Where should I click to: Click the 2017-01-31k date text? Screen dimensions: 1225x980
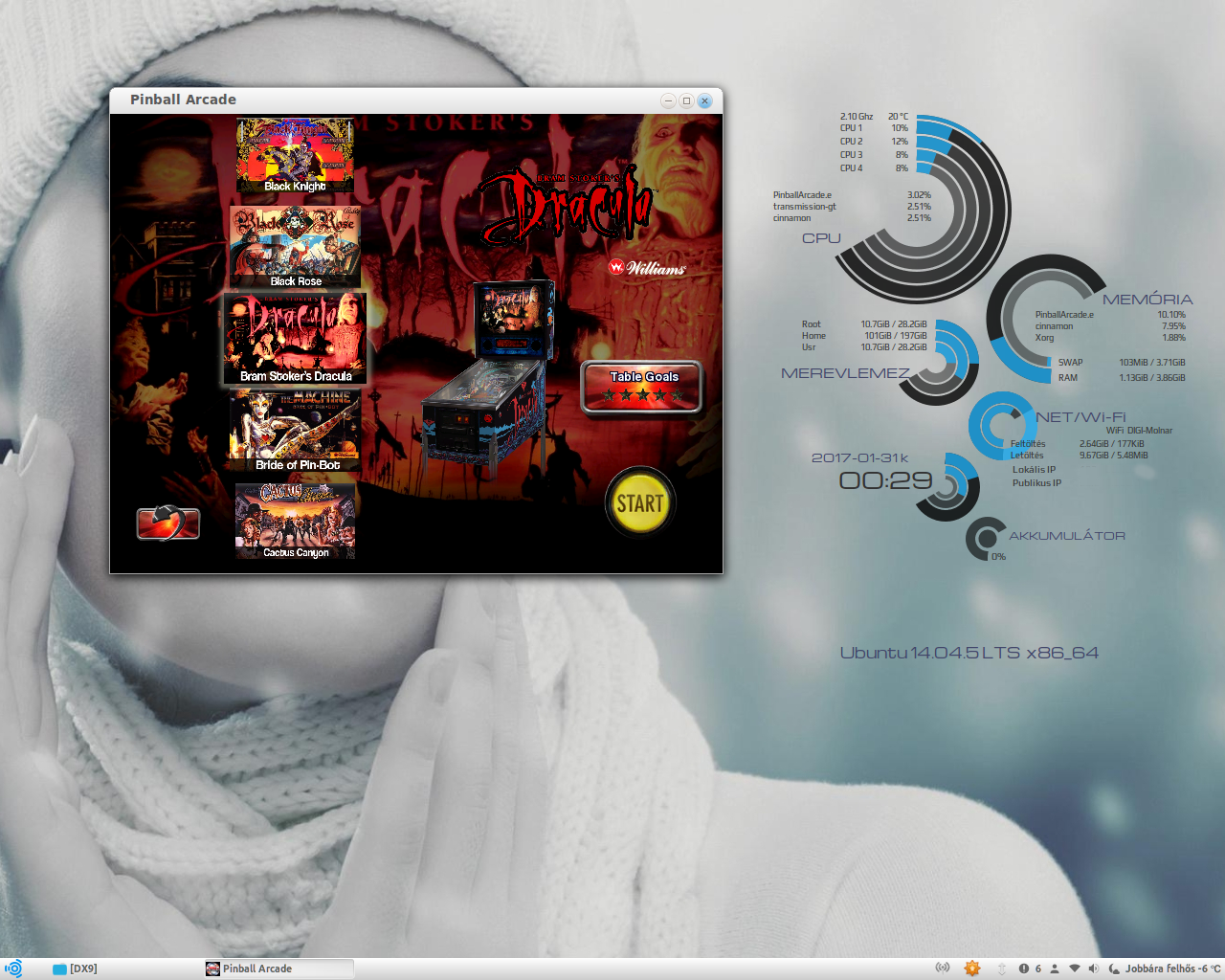[859, 457]
